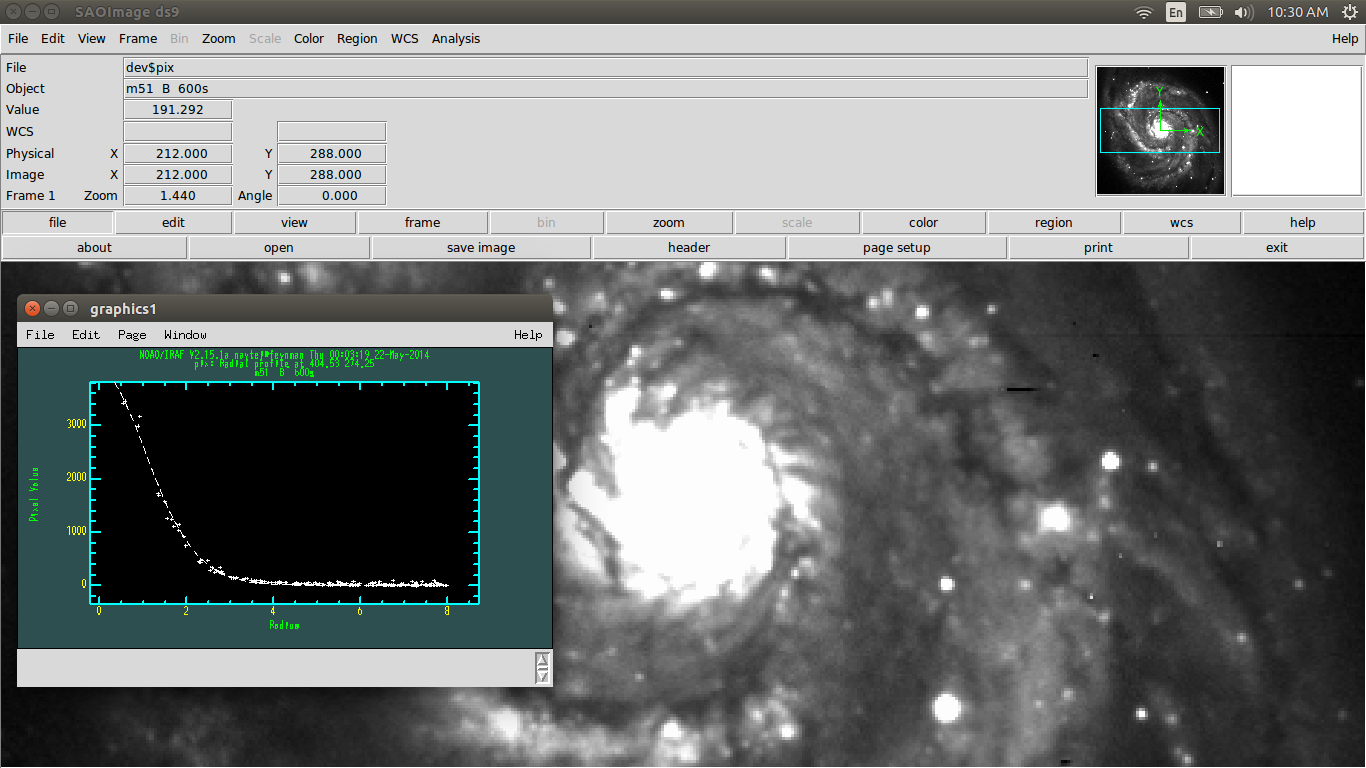Viewport: 1366px width, 768px height.
Task: Select the 'help' button bar category
Action: [1303, 222]
